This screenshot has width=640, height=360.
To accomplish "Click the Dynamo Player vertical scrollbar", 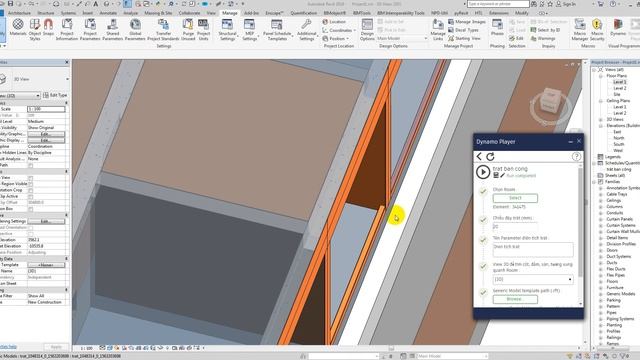I will (x=580, y=235).
